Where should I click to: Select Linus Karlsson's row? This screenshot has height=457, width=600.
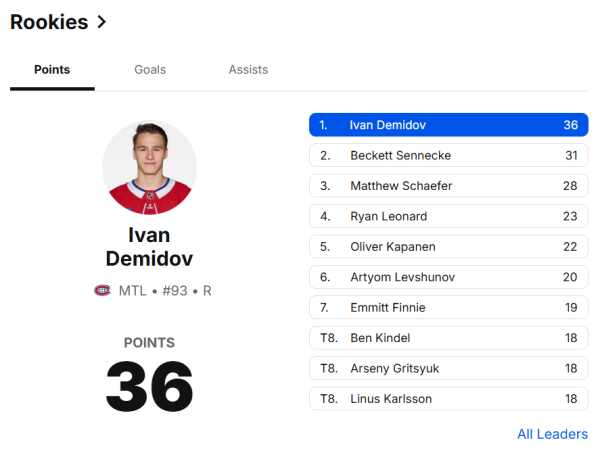[x=448, y=399]
